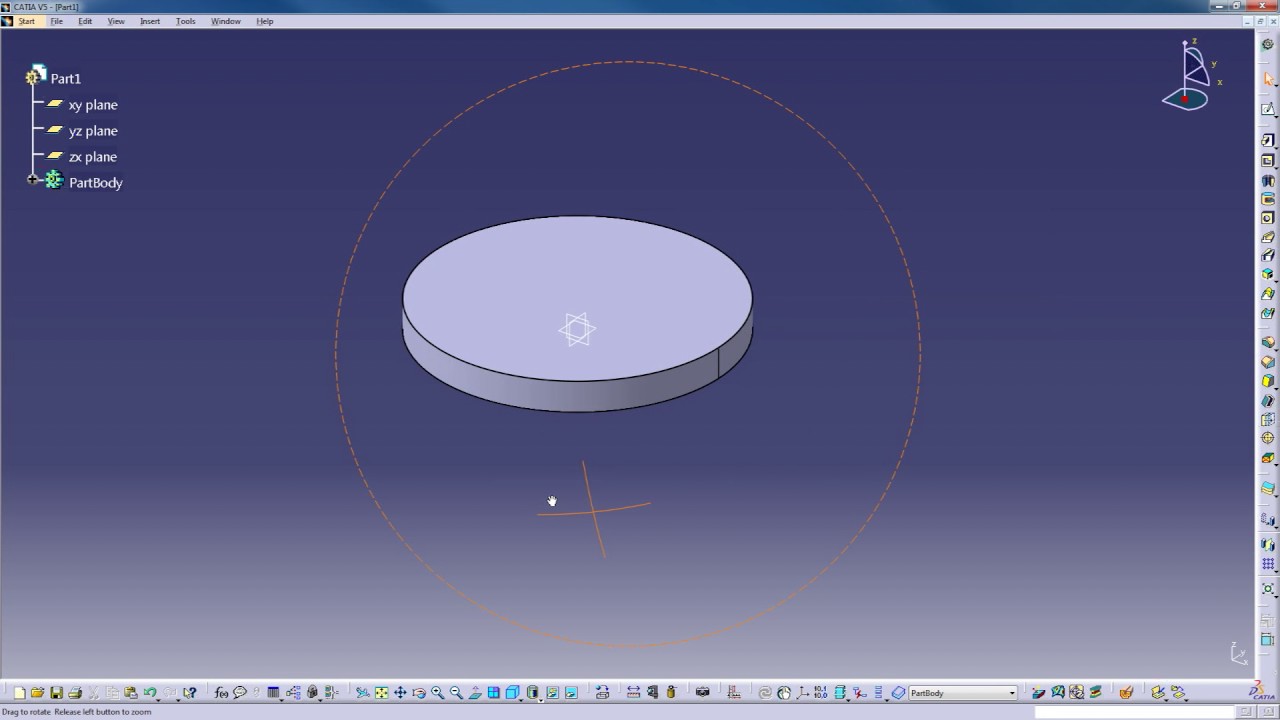Open the View menu
1280x720 pixels.
116,21
